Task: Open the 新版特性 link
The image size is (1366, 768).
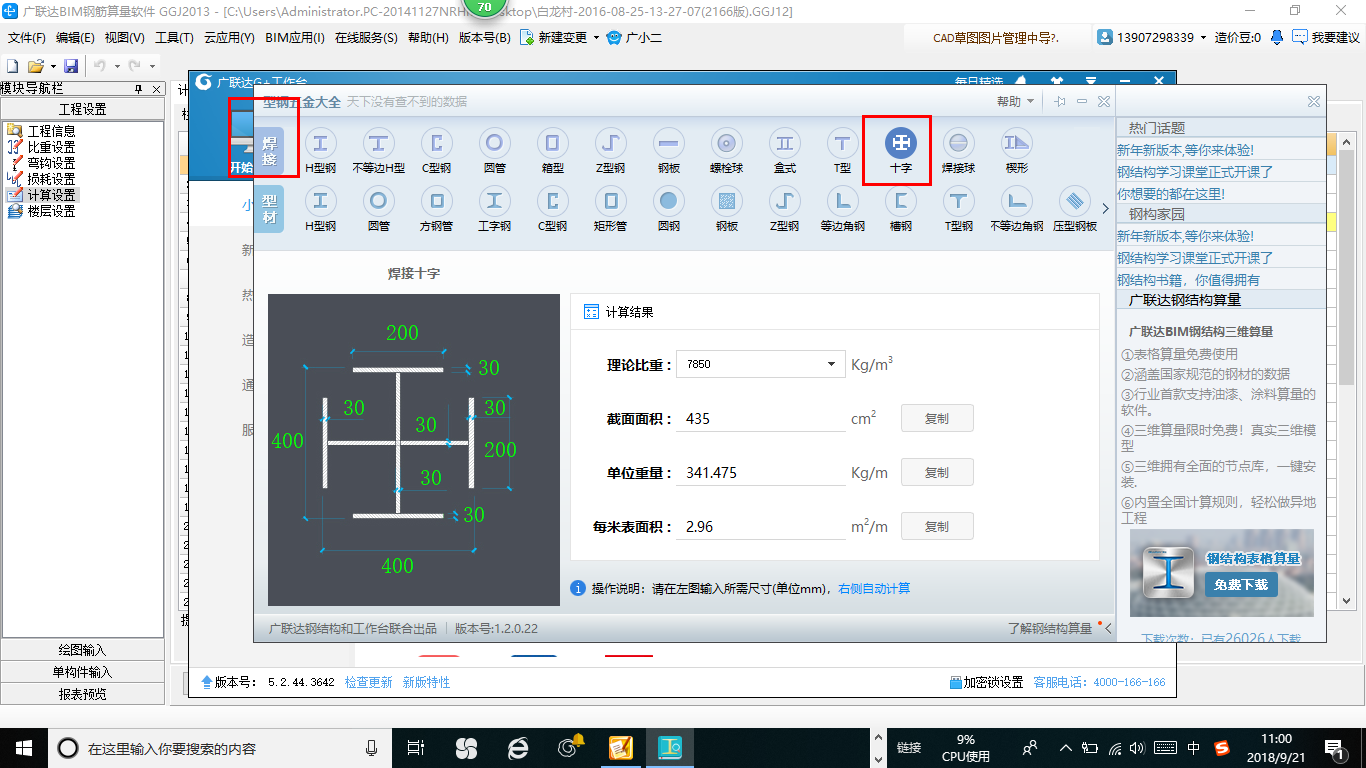Action: click(426, 682)
